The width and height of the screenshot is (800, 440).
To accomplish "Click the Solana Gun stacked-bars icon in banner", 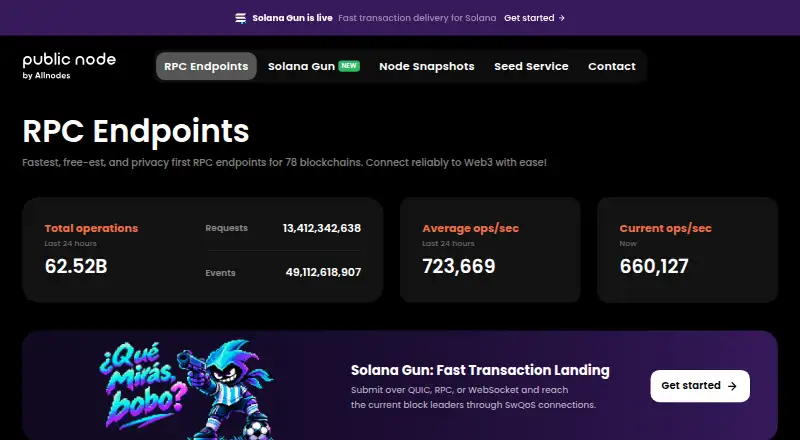I will pyautogui.click(x=240, y=18).
